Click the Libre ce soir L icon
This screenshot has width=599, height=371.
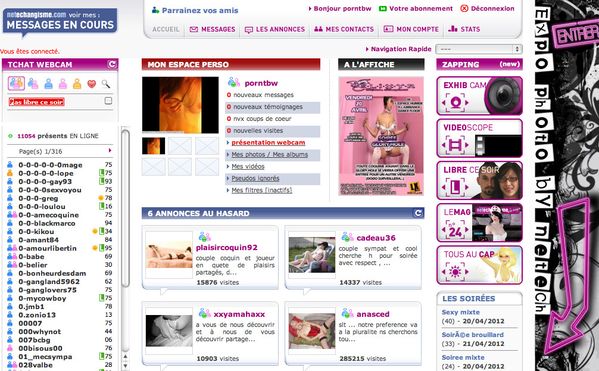click(455, 187)
